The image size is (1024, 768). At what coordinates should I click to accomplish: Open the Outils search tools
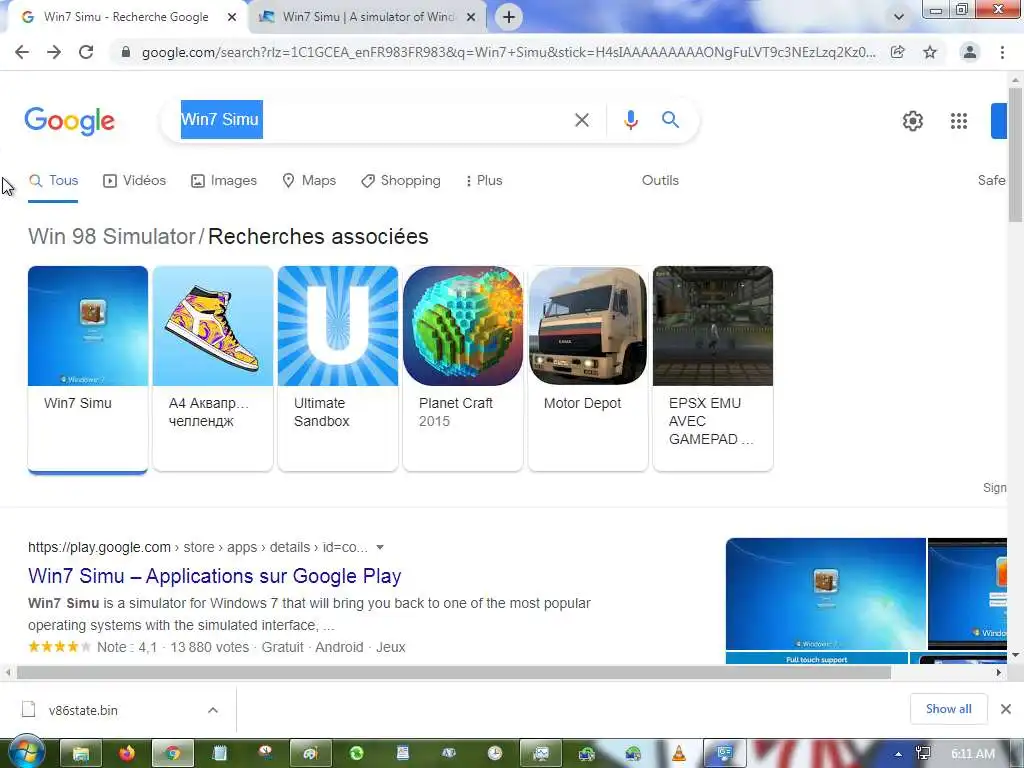[660, 180]
